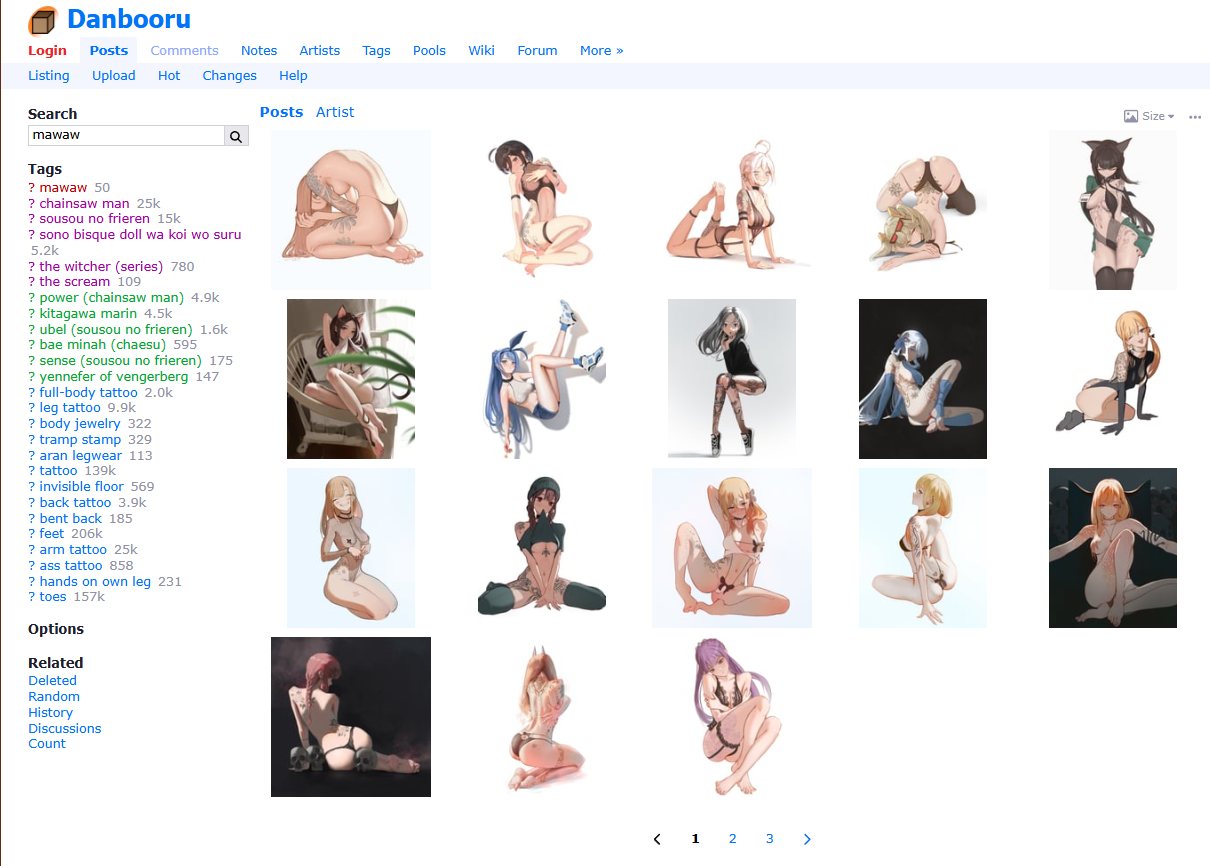
Task: Open the Comments navigation item
Action: point(185,51)
